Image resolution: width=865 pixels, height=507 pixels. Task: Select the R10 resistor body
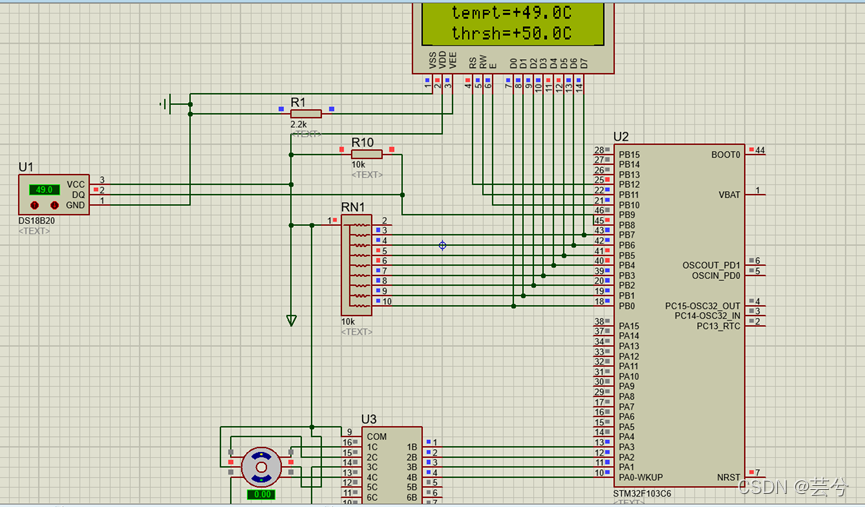click(x=367, y=154)
